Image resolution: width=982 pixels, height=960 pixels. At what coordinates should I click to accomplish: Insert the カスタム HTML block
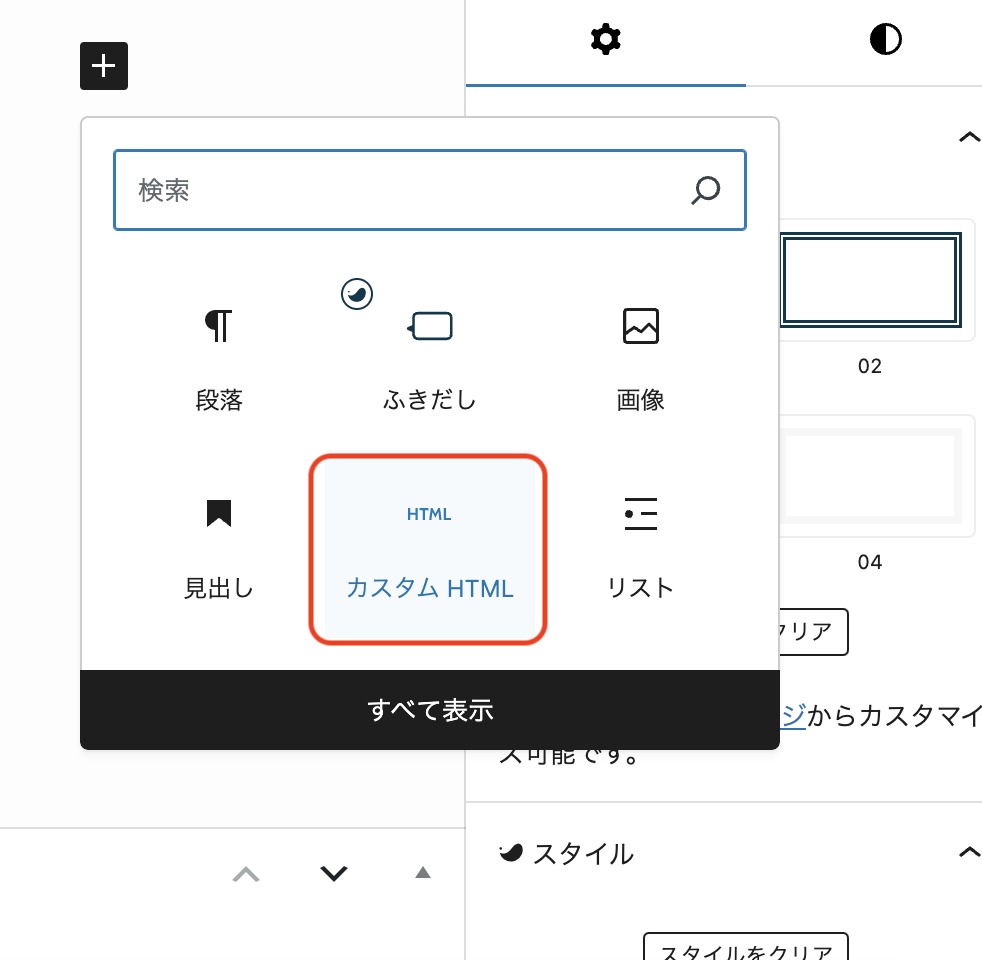pos(430,549)
